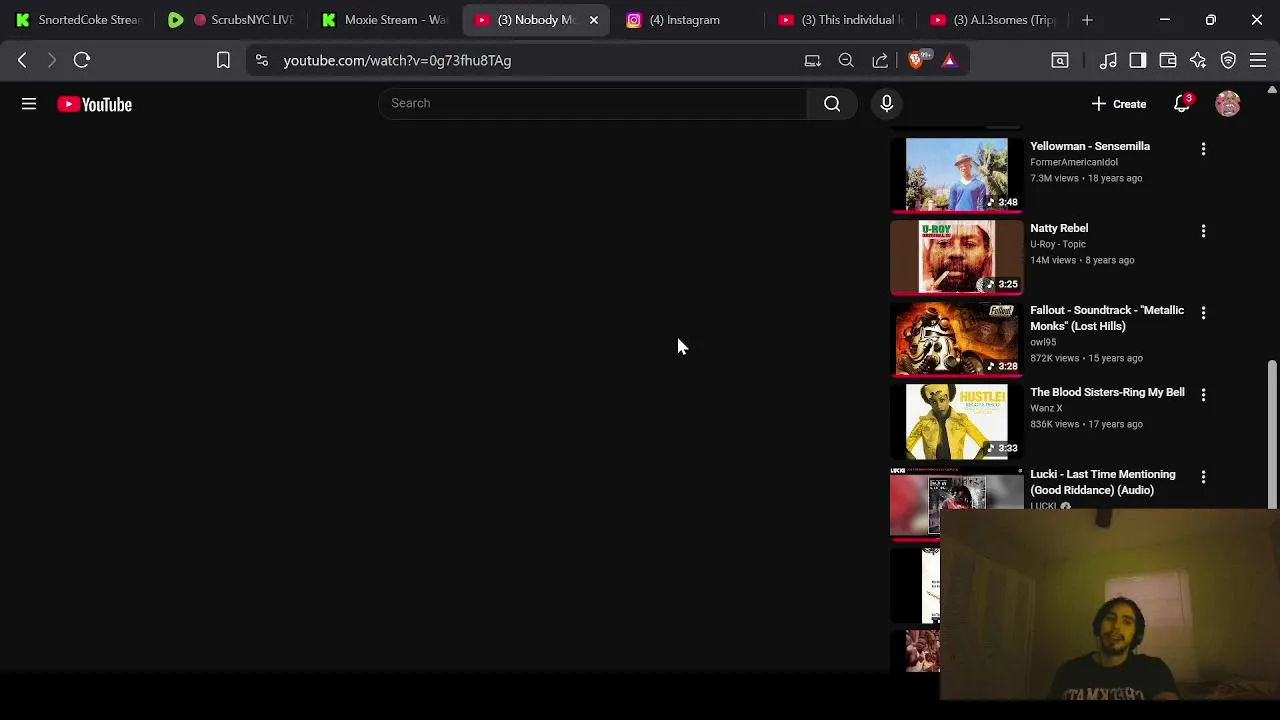Switch to A.I.3somes tab
Screen dimensions: 1280x720
(x=992, y=20)
